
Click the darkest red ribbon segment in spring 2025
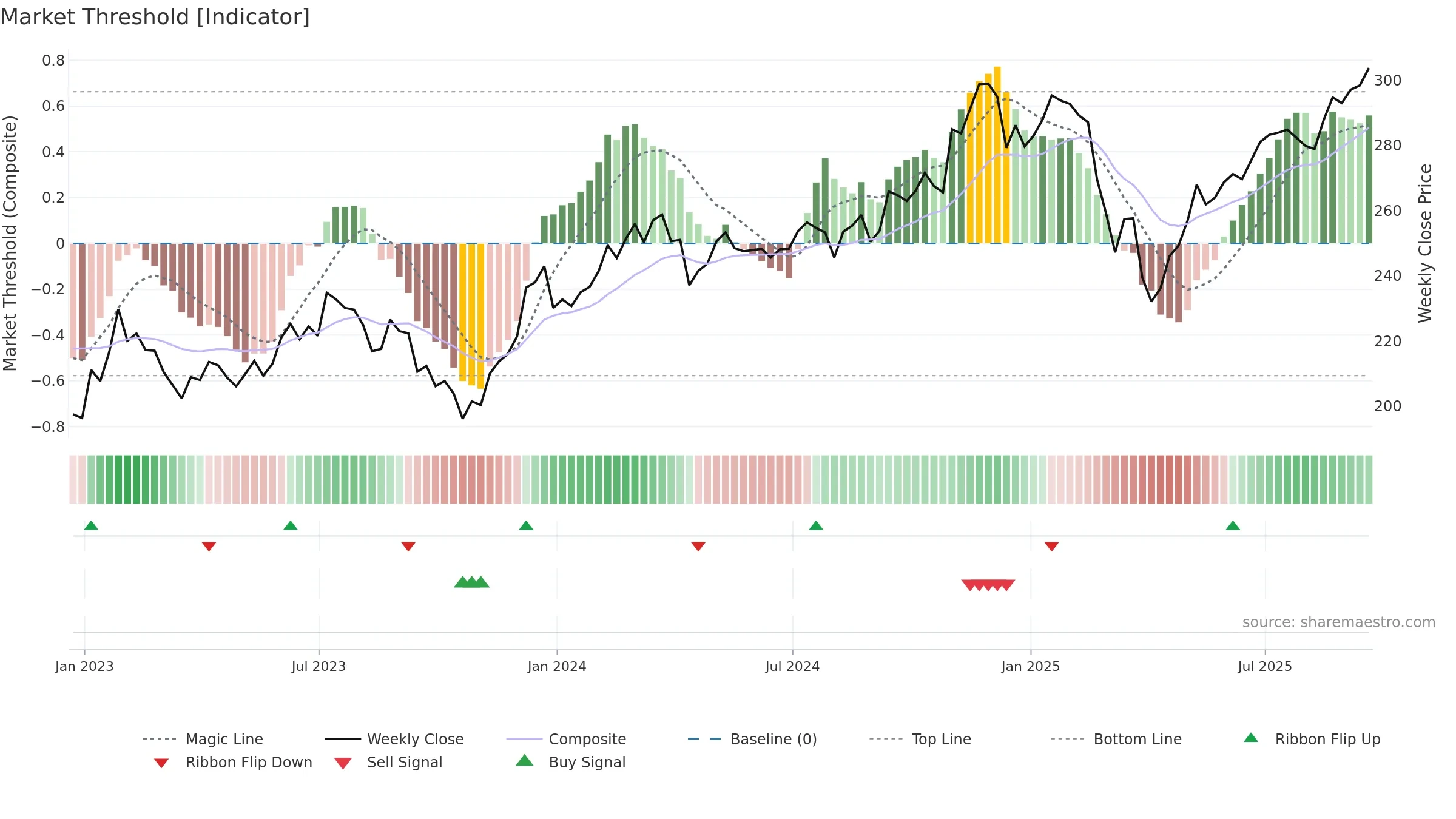pos(1170,479)
